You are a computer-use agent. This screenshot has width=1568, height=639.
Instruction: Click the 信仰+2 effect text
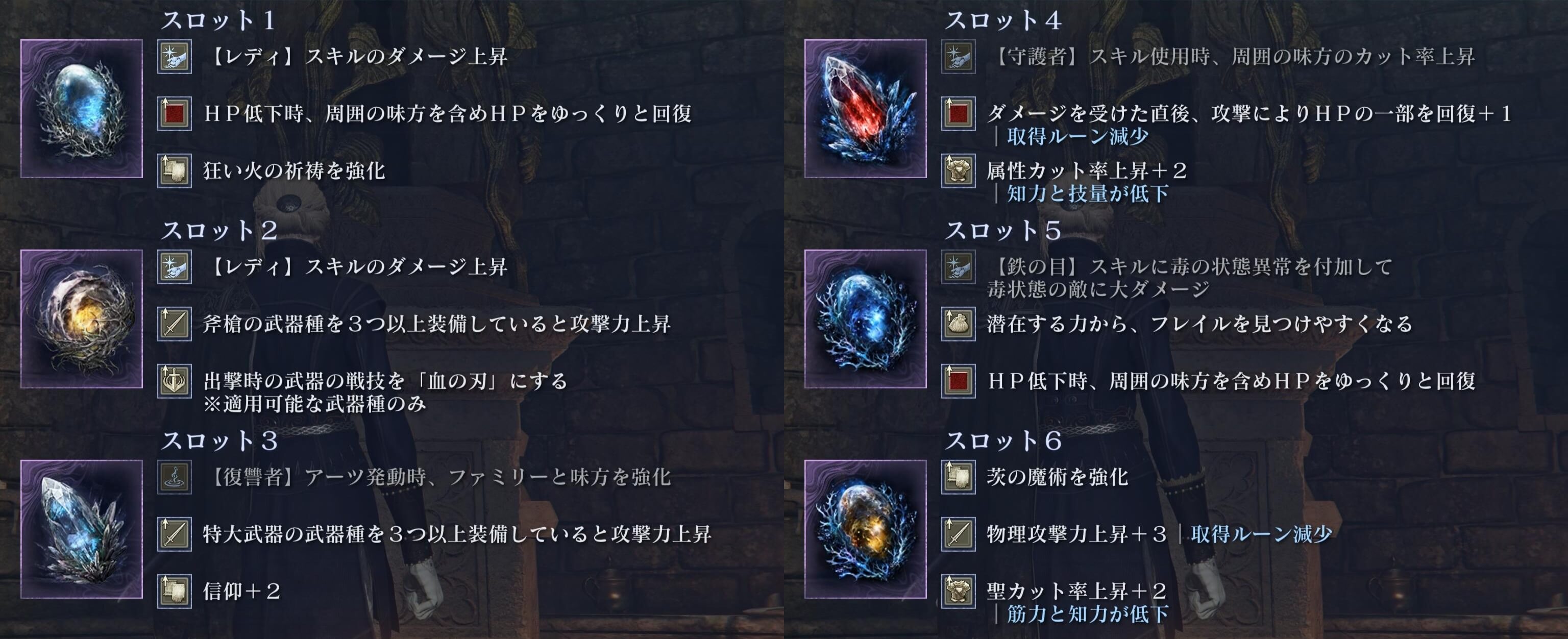point(241,591)
